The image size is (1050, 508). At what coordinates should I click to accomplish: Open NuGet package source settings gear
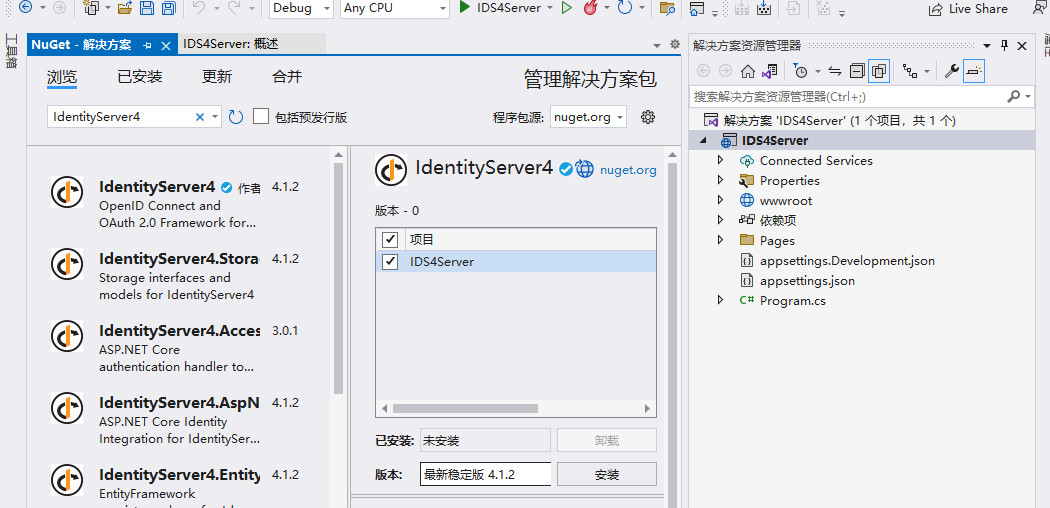648,117
